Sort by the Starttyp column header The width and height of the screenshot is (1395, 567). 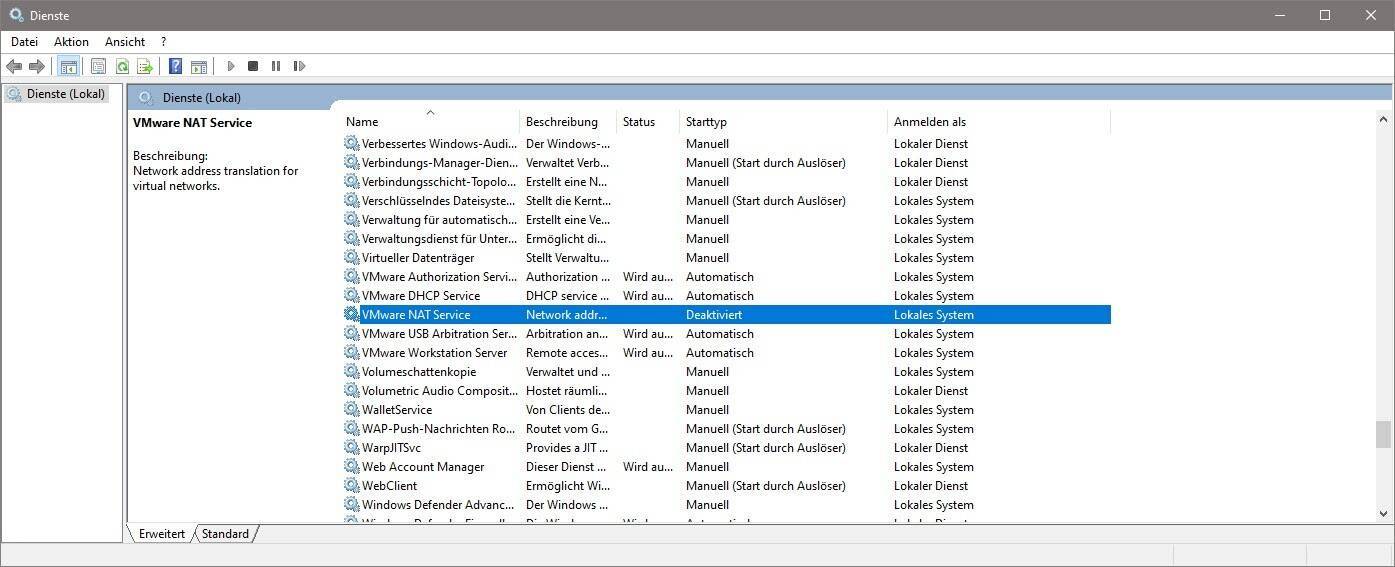(706, 122)
